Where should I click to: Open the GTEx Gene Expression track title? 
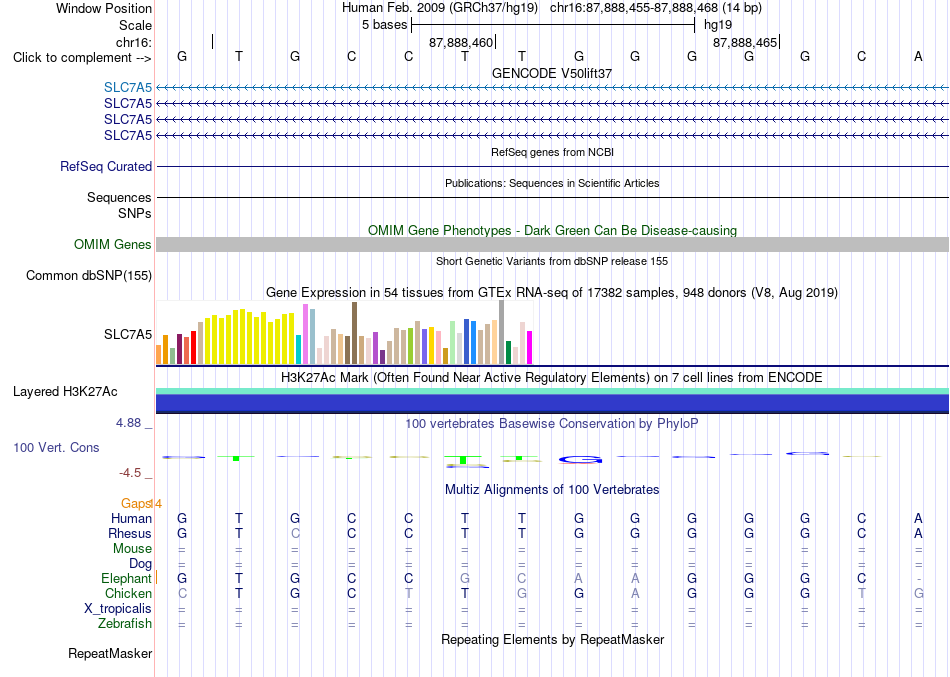click(x=552, y=293)
